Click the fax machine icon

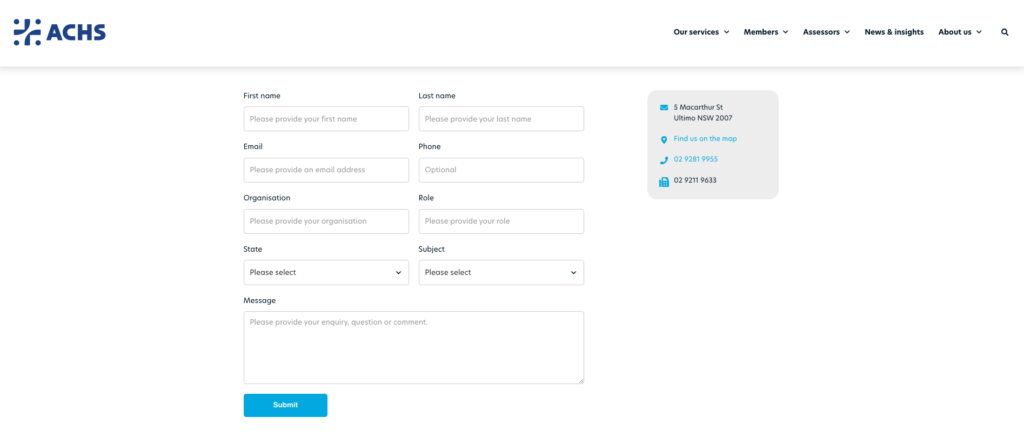coord(664,181)
